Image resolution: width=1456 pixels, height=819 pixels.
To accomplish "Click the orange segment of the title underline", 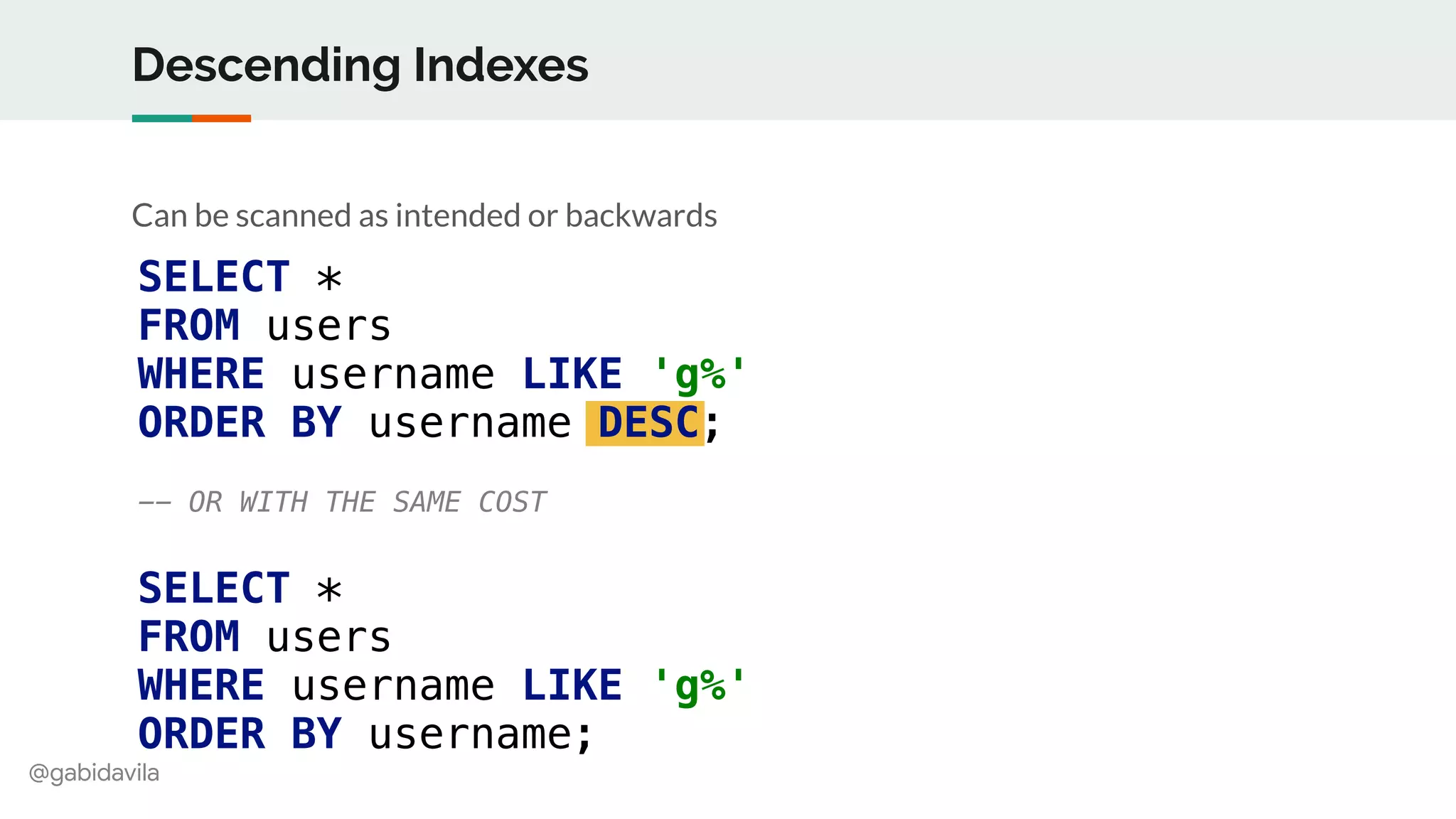I will click(x=221, y=119).
